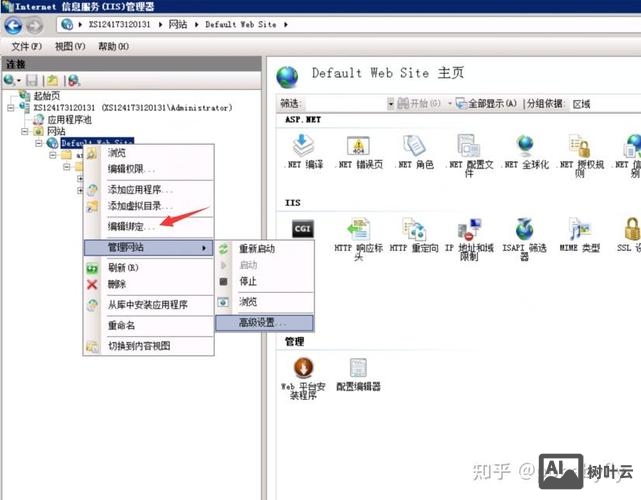Click the globe connect icon in connections toolbar
Image resolution: width=641 pixels, height=500 pixels.
tap(11, 81)
